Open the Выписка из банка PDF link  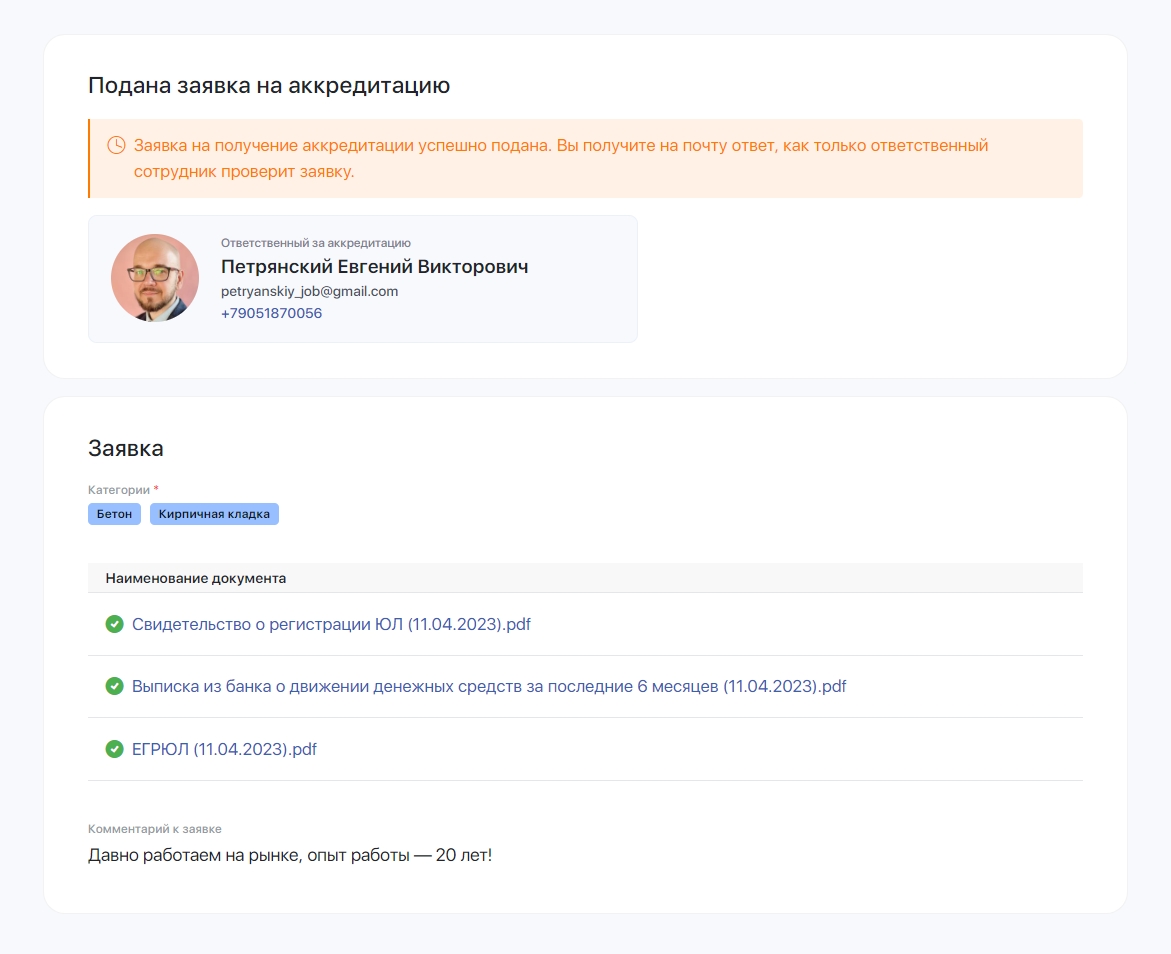point(489,686)
